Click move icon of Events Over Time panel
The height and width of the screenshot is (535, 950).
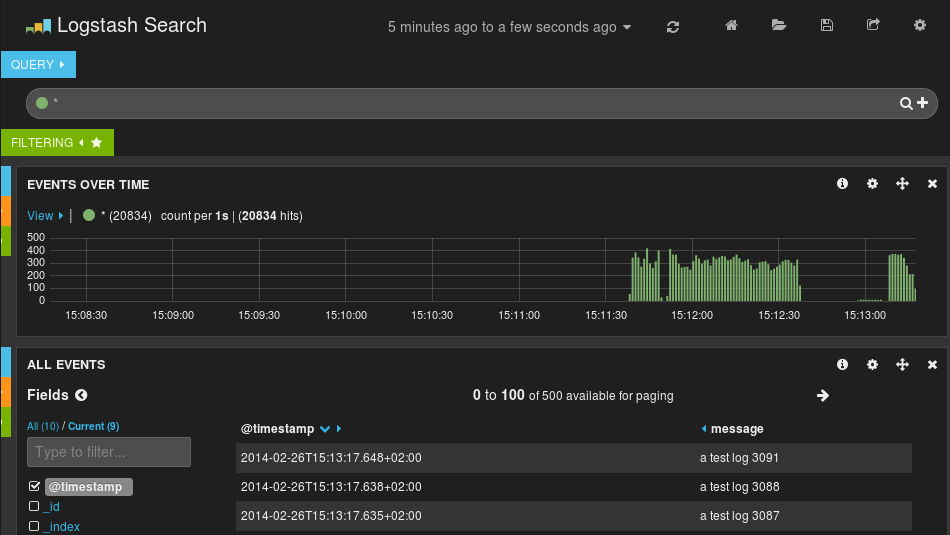[902, 184]
